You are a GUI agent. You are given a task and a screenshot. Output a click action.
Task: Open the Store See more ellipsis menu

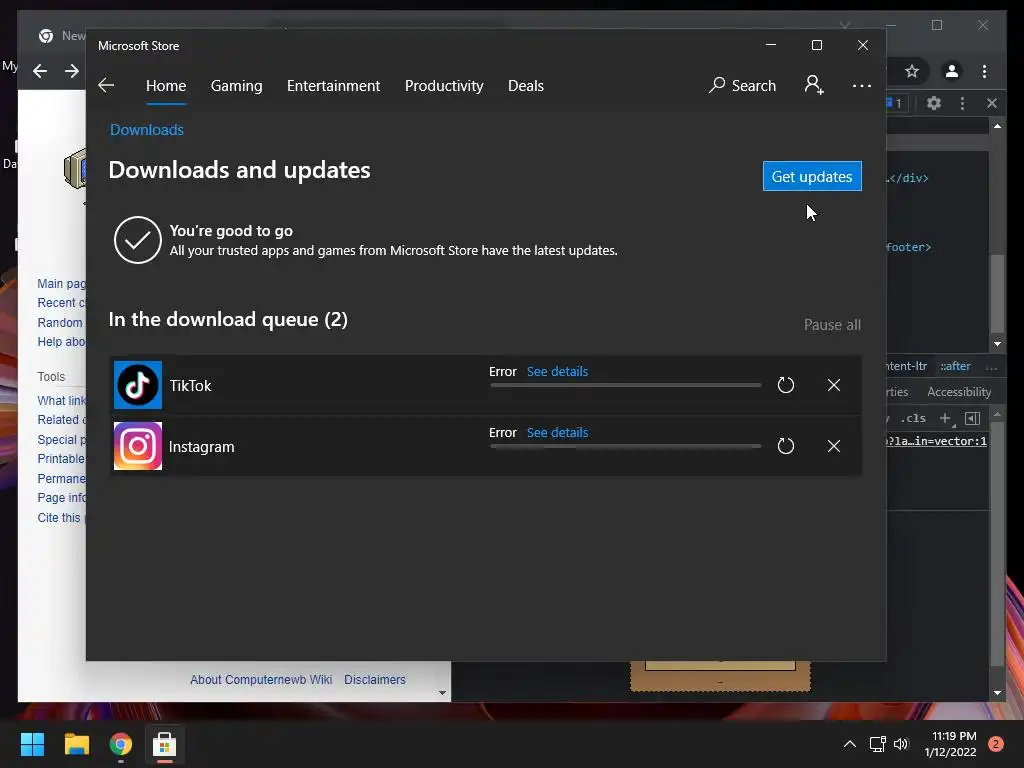861,86
